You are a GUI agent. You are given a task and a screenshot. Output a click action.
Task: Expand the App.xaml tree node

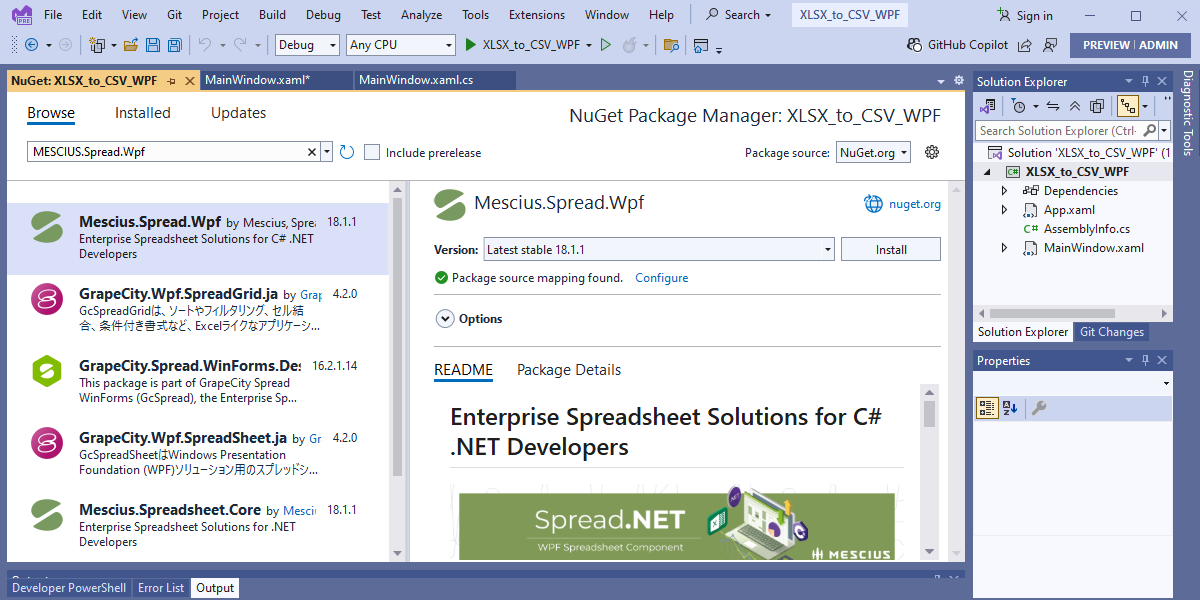tap(1005, 210)
